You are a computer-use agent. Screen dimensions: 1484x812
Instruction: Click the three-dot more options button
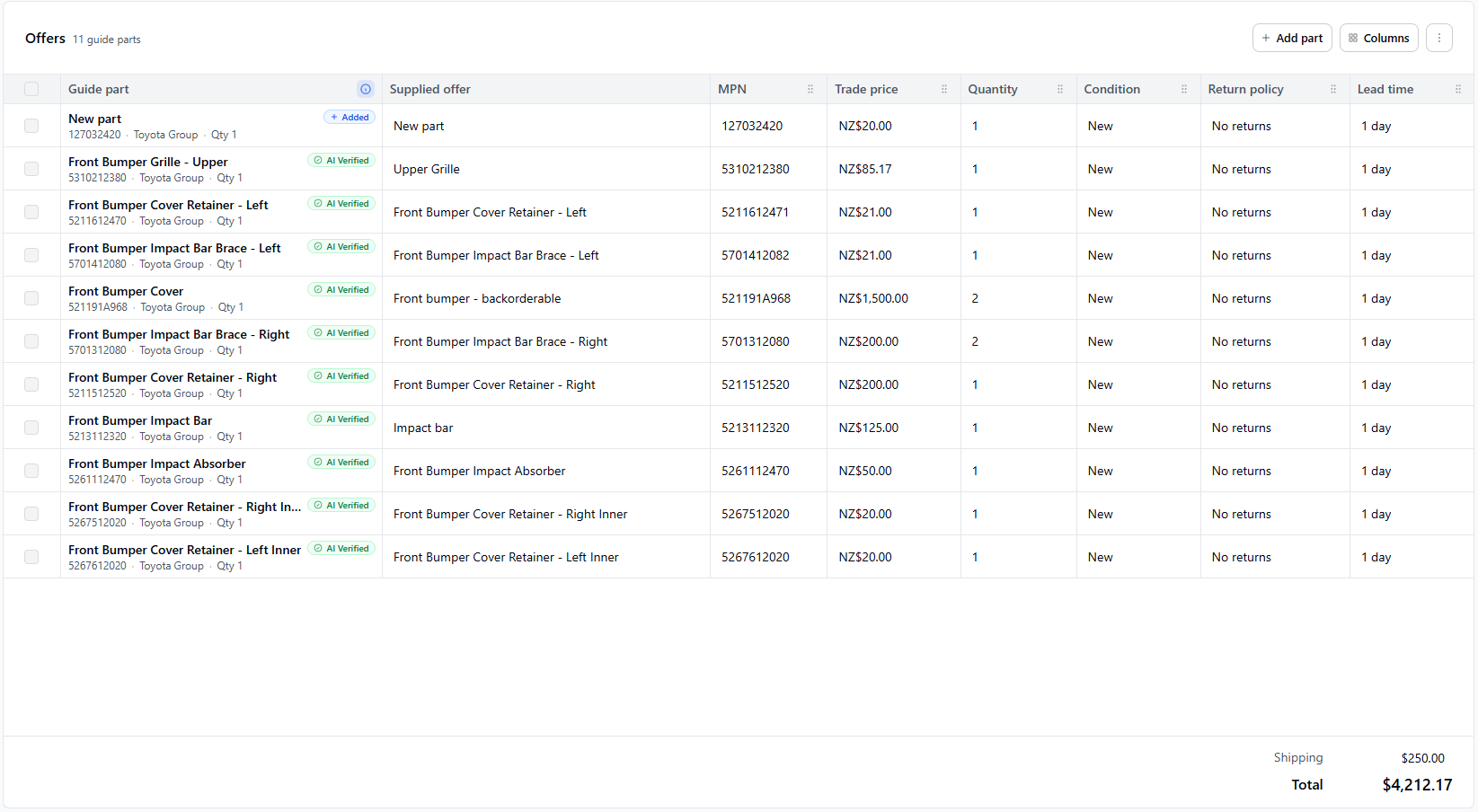coord(1439,38)
